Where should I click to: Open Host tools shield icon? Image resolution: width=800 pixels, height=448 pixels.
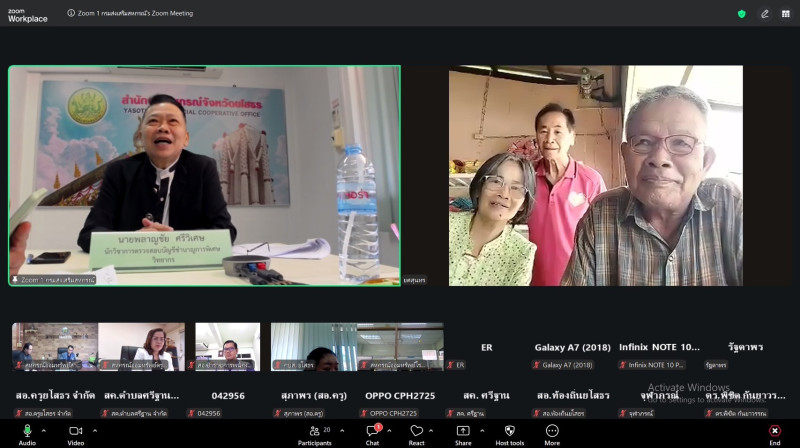click(509, 431)
